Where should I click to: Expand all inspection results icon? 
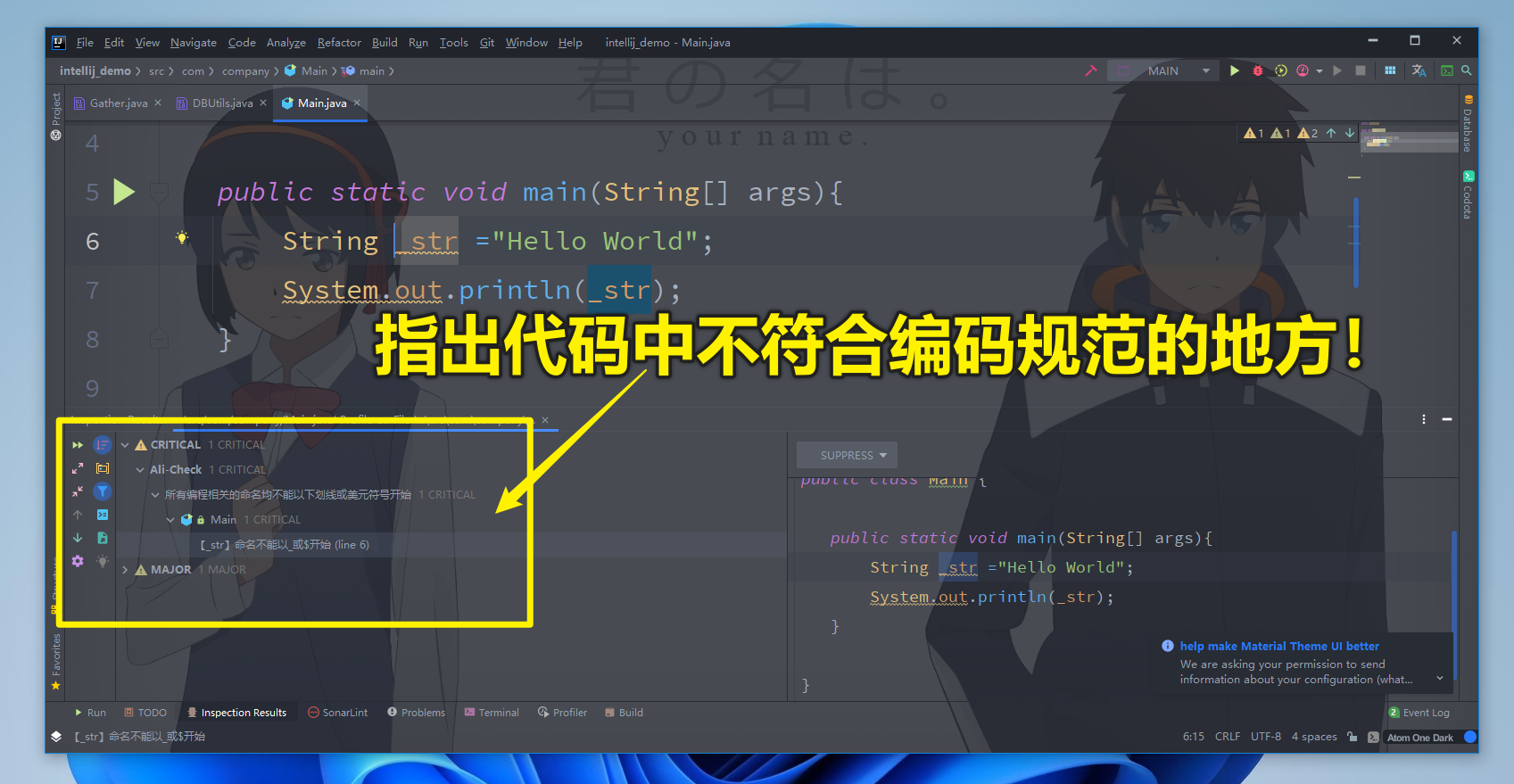[78, 467]
